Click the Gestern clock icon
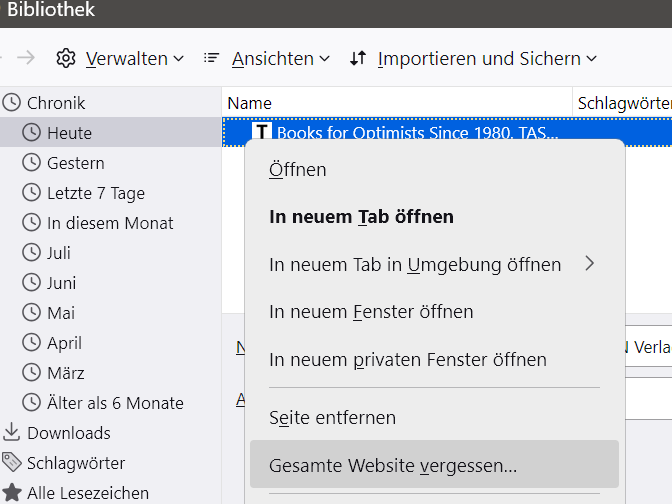 [32, 163]
